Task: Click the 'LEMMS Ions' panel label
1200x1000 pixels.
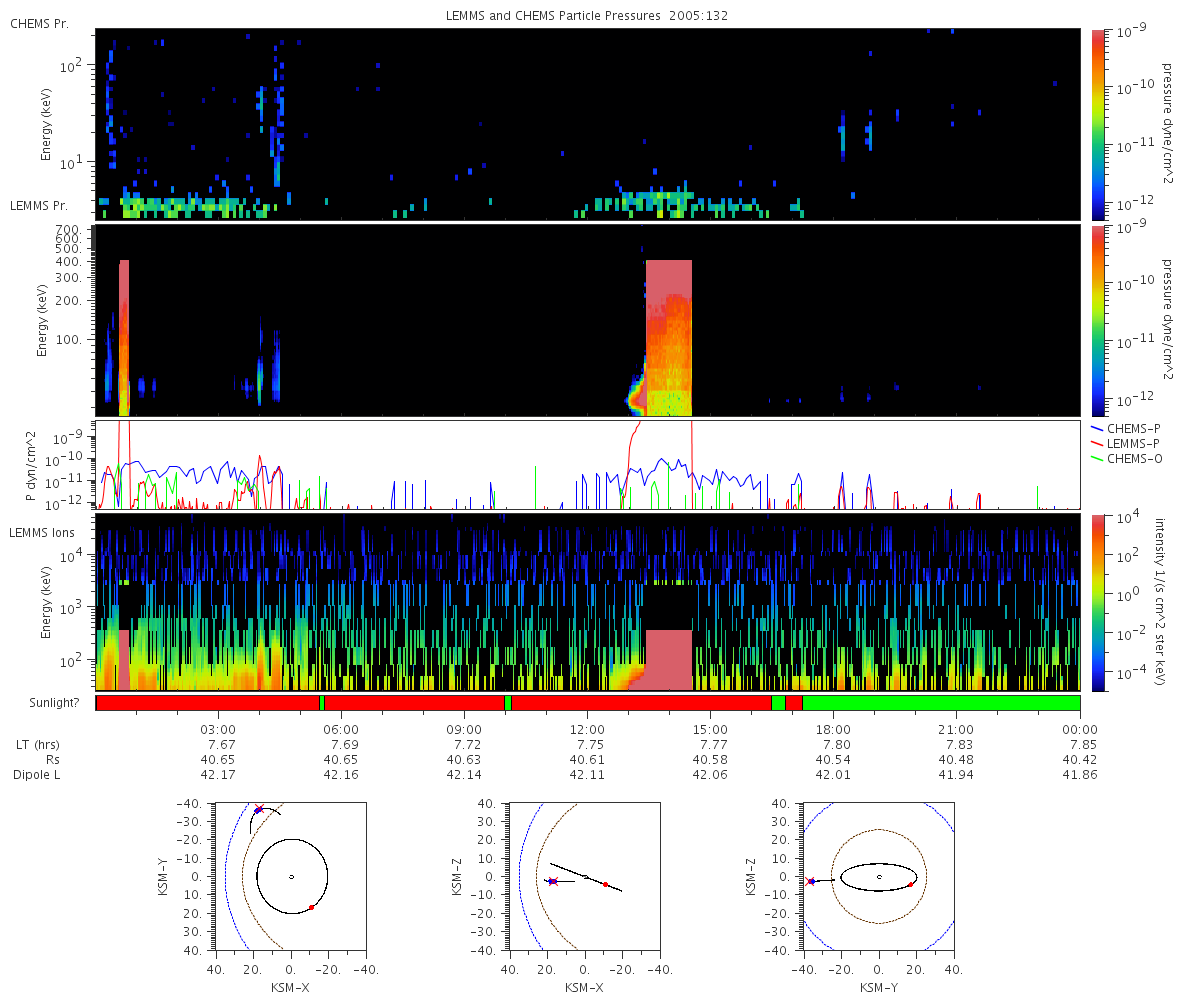Action: point(42,533)
